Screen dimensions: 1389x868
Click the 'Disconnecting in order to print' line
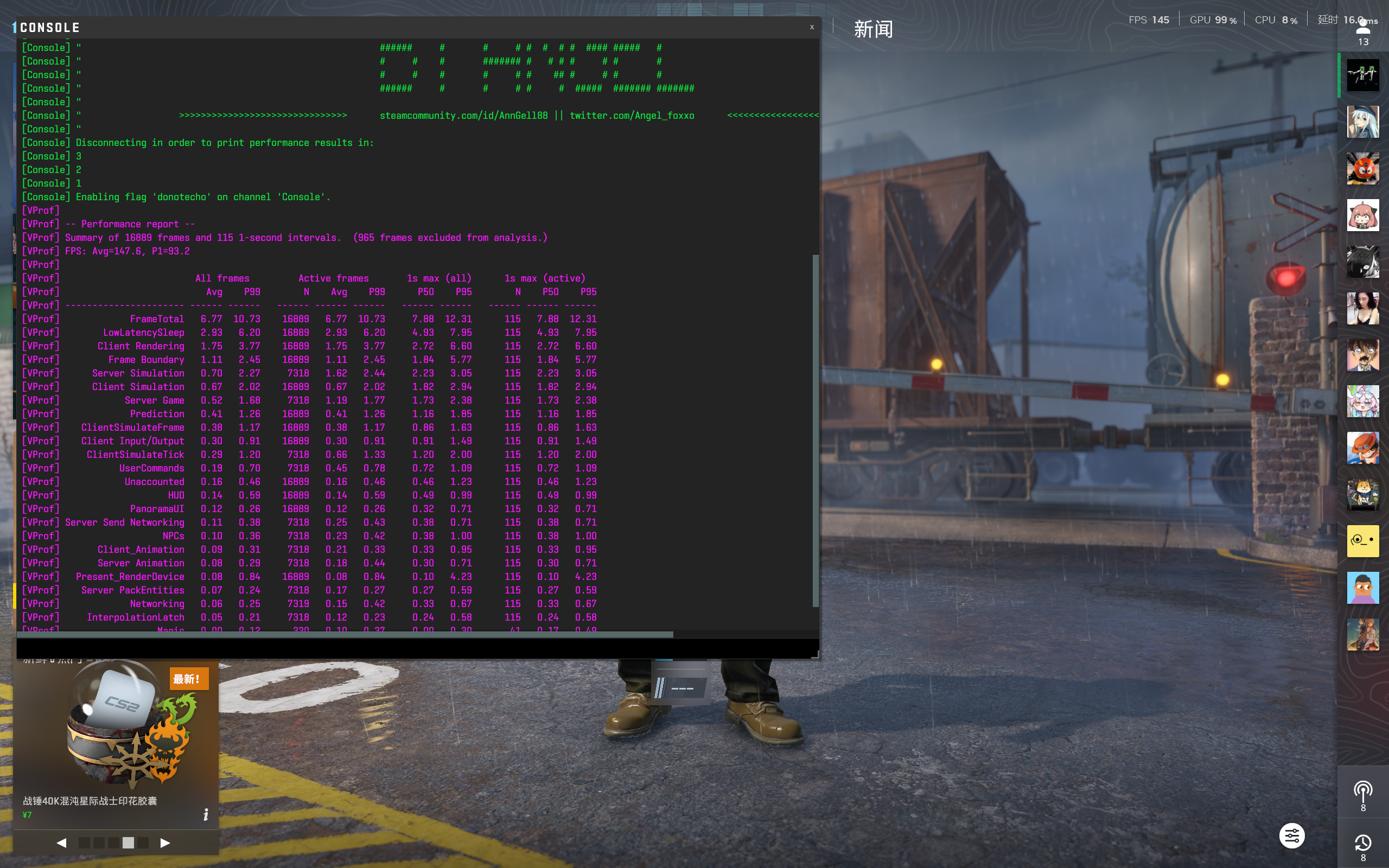point(225,143)
